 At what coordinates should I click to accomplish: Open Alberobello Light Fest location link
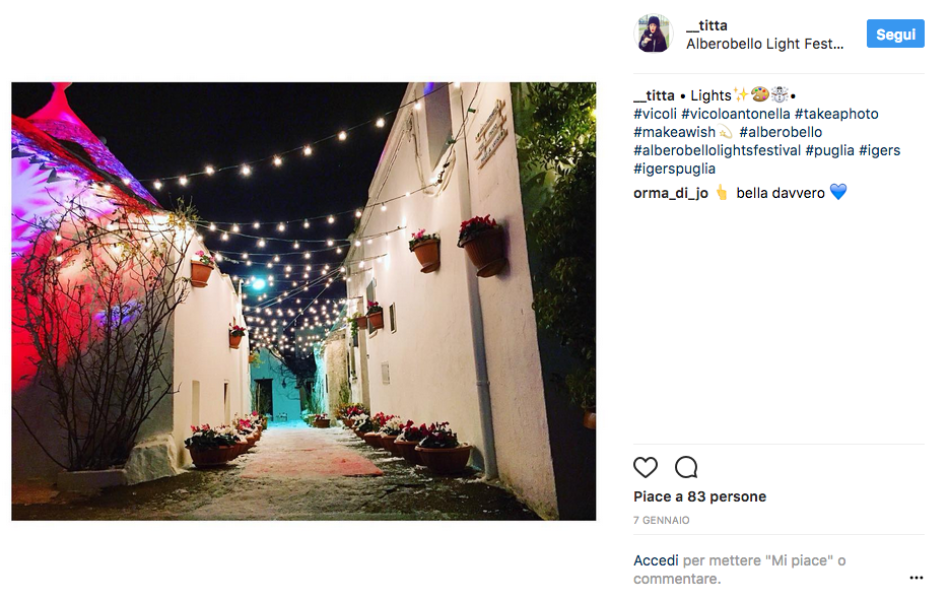(x=764, y=44)
